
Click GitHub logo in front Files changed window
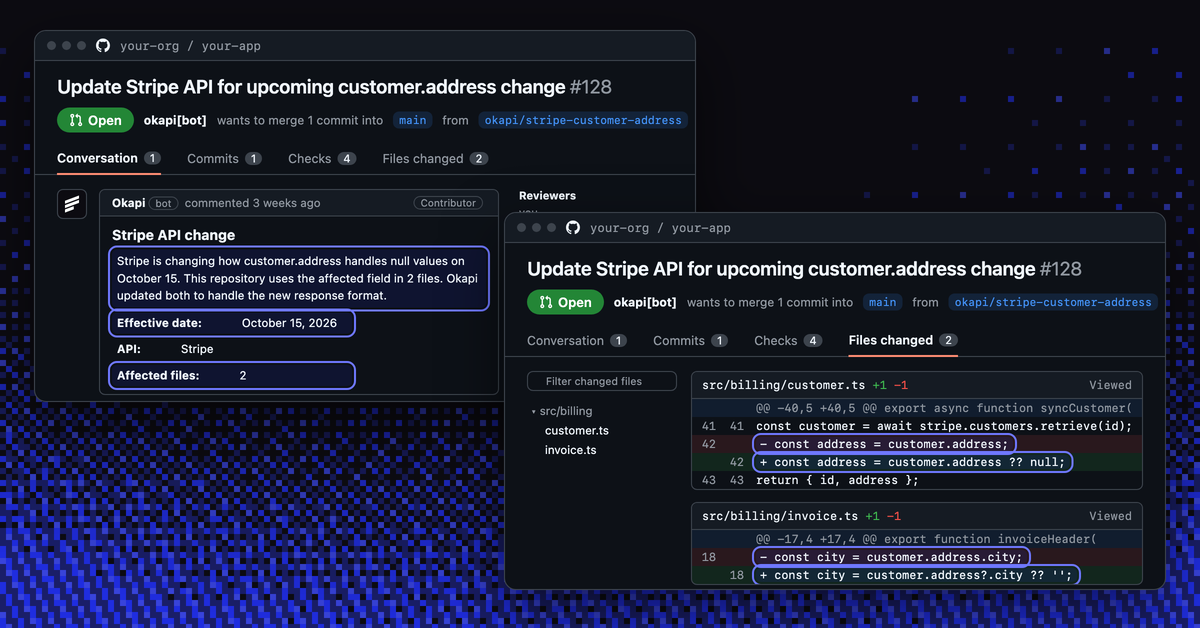coord(573,228)
